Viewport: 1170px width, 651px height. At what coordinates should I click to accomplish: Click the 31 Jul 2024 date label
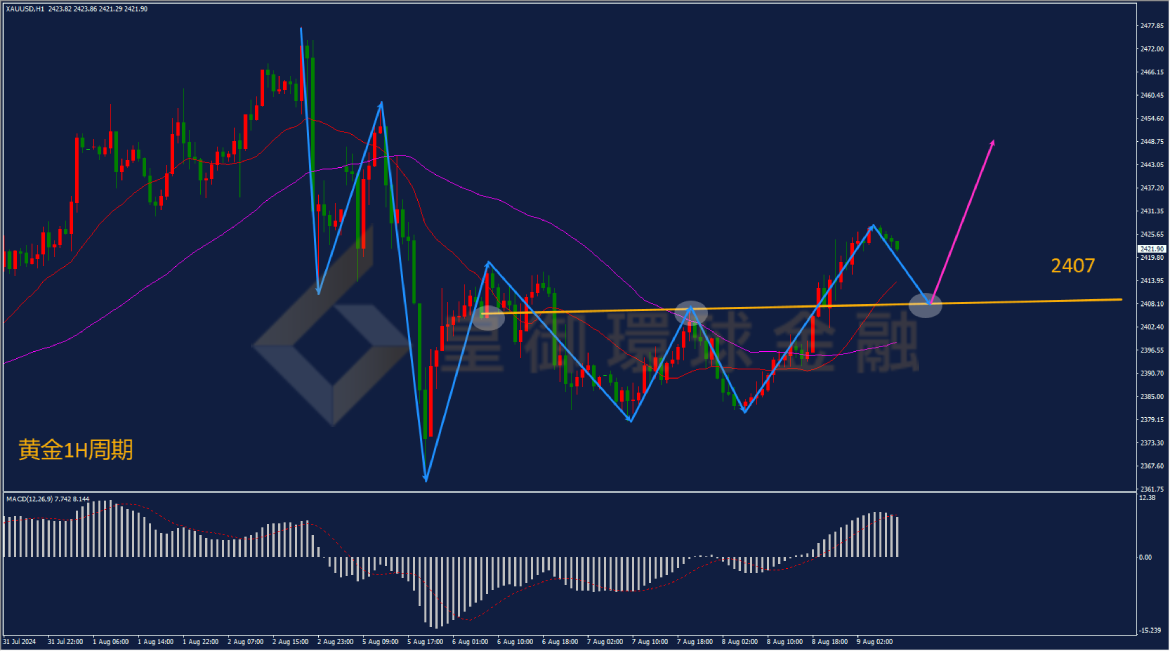click(19, 641)
